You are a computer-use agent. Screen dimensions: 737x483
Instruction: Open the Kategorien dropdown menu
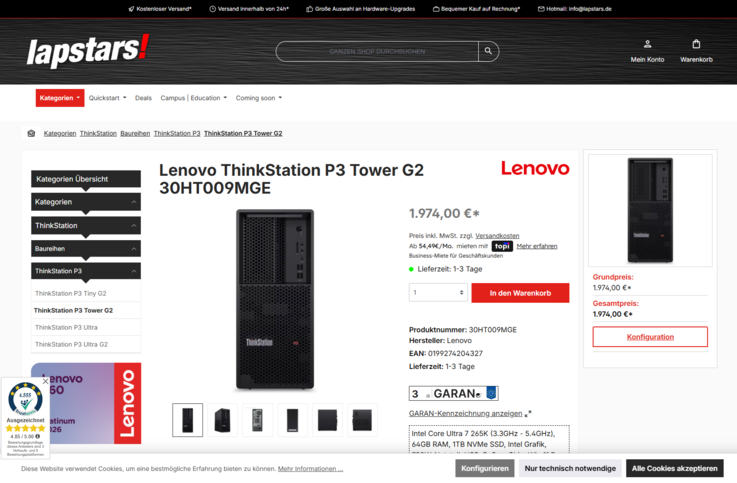point(60,98)
